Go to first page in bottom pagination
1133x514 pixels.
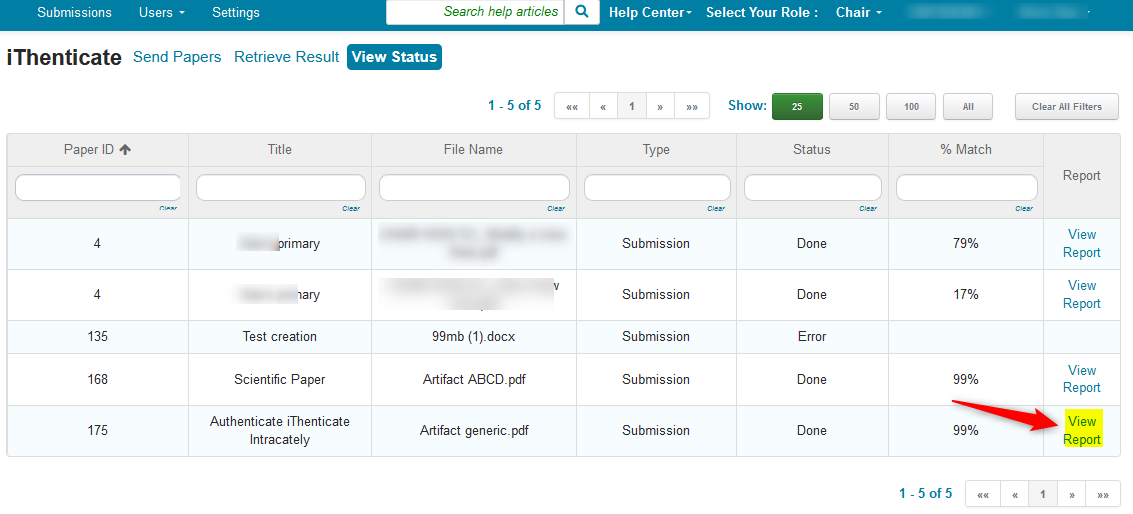tap(982, 494)
